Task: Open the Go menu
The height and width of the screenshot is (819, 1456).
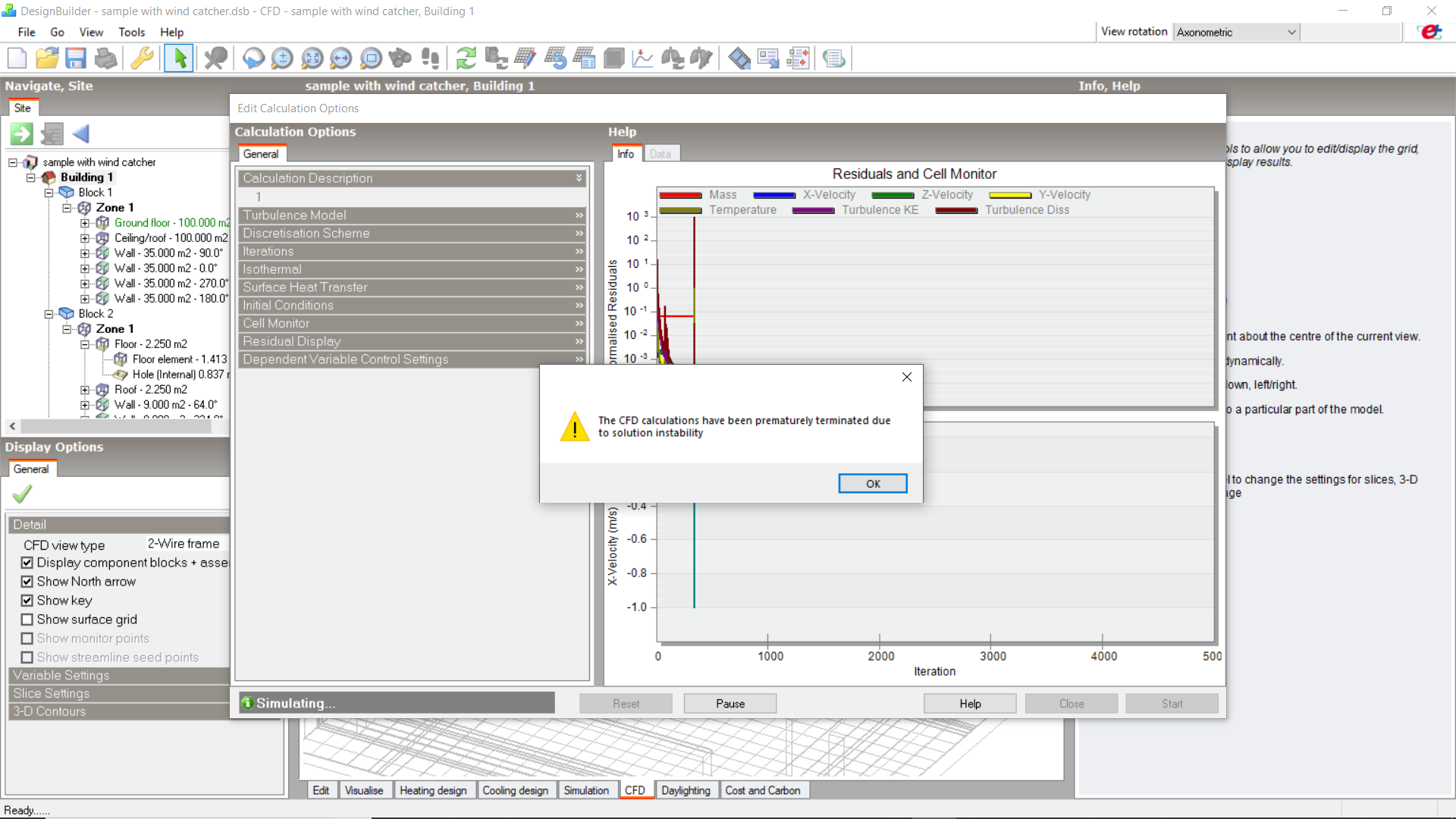Action: pyautogui.click(x=57, y=32)
